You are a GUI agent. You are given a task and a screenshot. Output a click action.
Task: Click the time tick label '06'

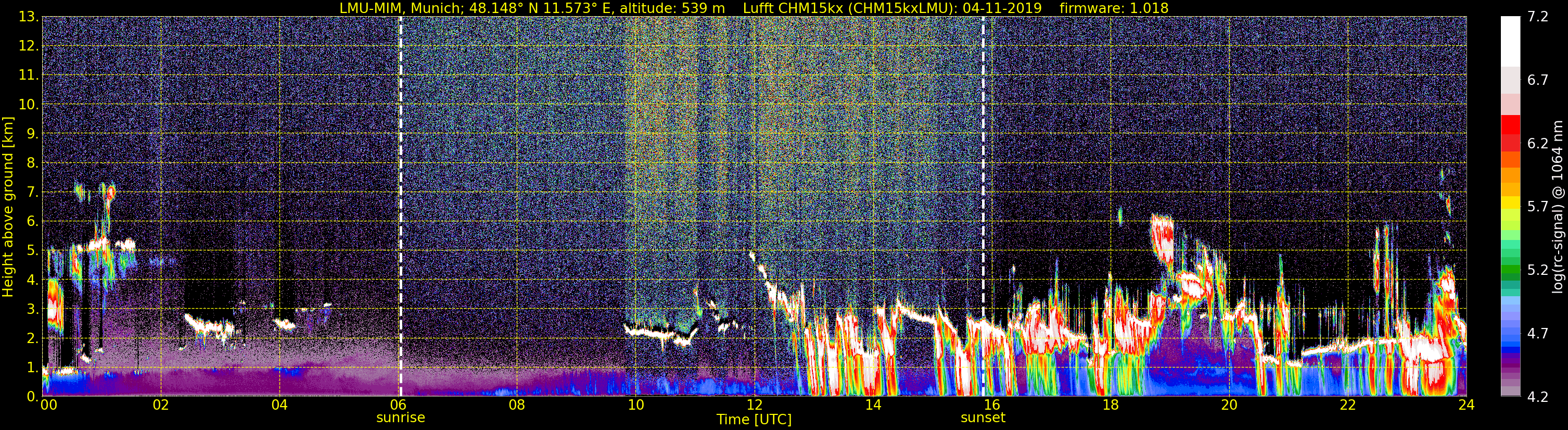(x=398, y=405)
